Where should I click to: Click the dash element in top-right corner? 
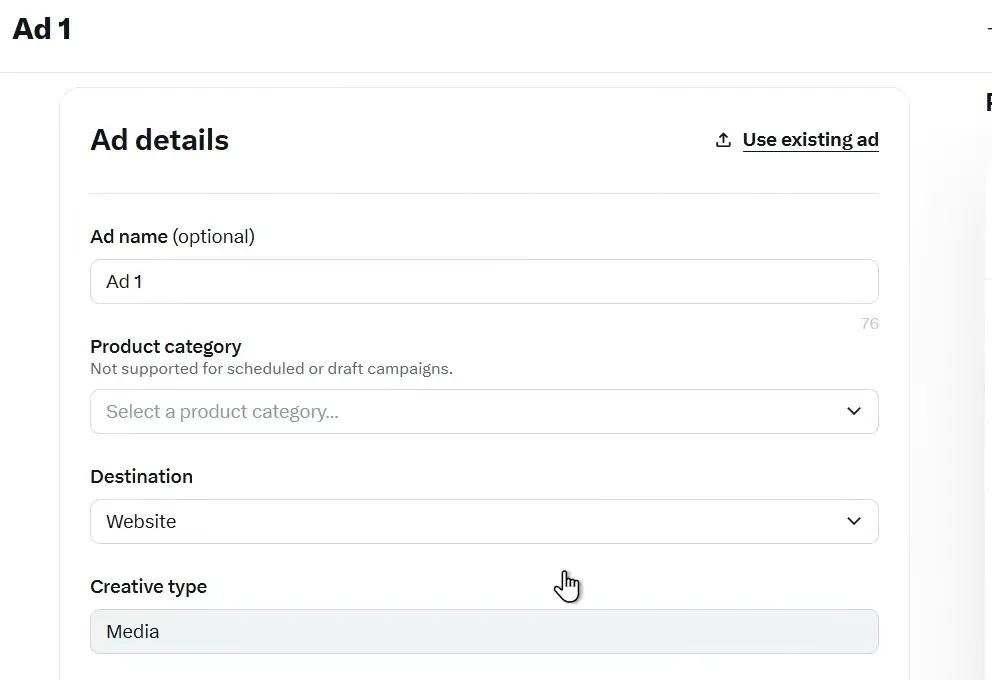click(x=988, y=29)
